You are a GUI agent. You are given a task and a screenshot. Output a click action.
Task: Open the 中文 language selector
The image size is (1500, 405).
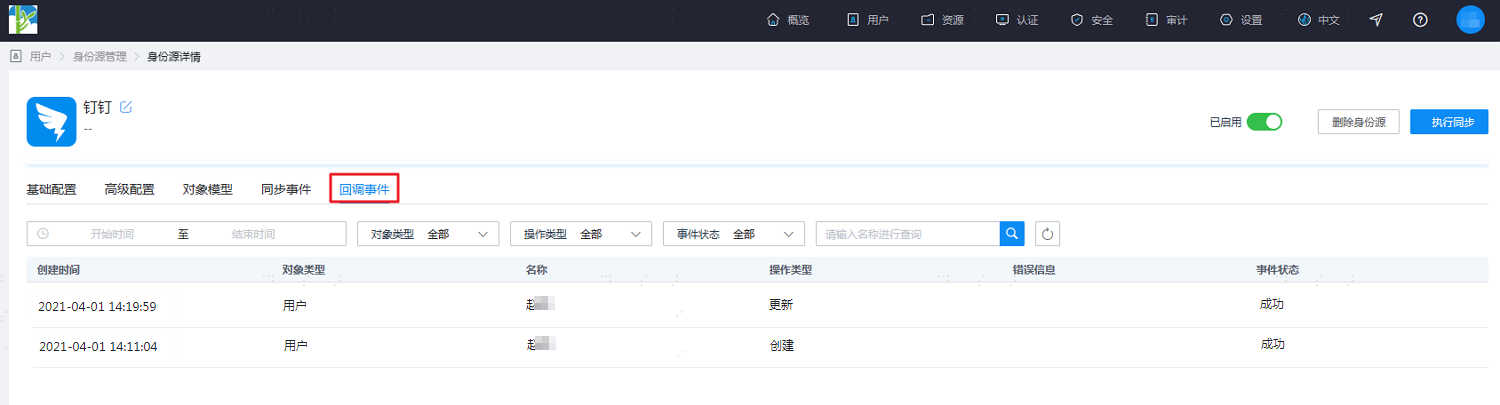(x=1318, y=20)
